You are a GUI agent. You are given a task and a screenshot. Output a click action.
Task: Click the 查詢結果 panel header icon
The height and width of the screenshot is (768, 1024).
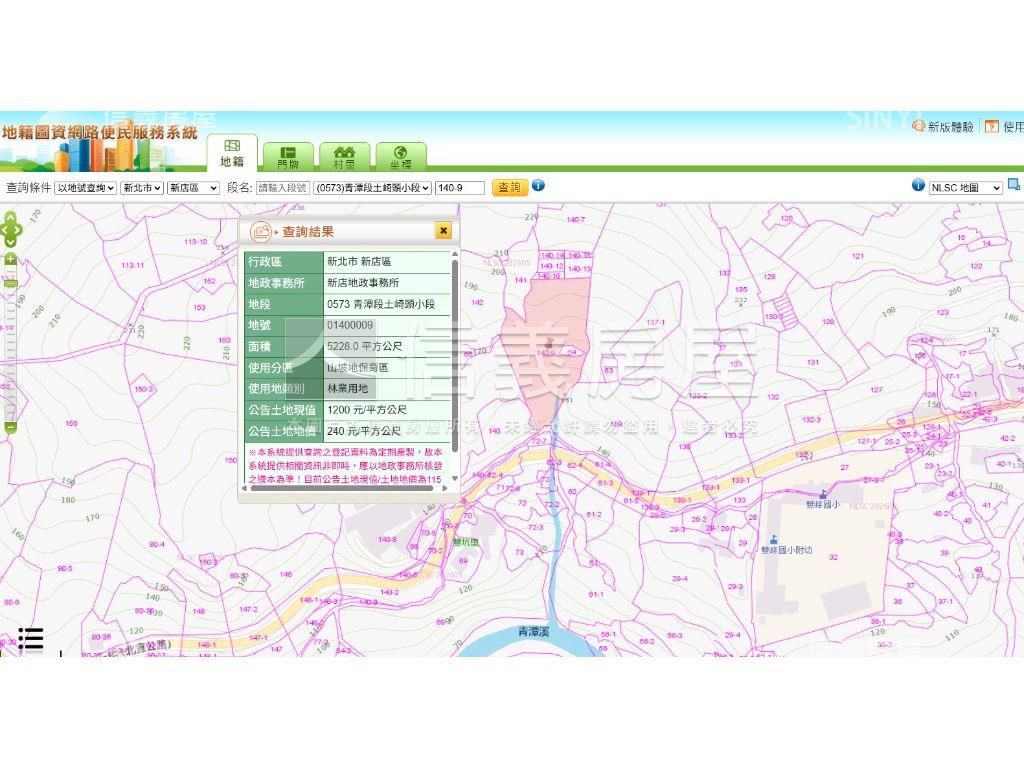tap(261, 231)
